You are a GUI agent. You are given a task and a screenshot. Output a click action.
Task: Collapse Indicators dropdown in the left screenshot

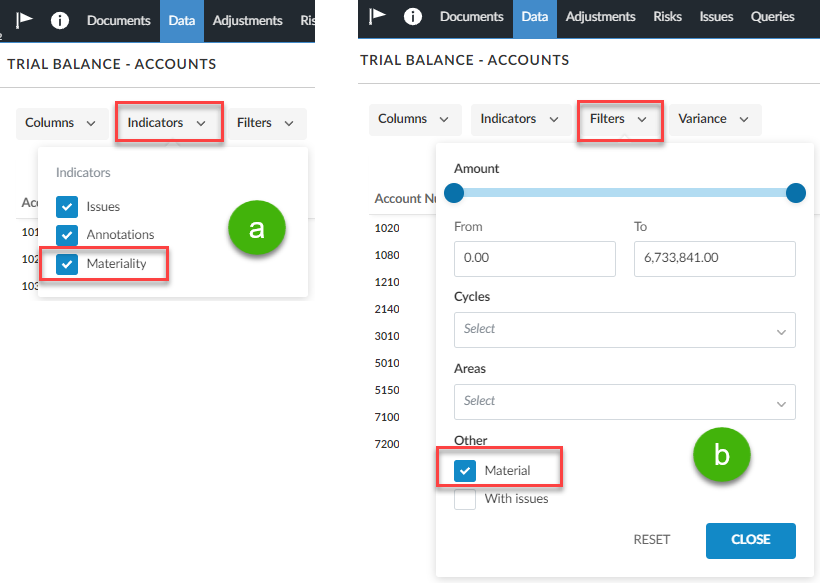(x=168, y=123)
